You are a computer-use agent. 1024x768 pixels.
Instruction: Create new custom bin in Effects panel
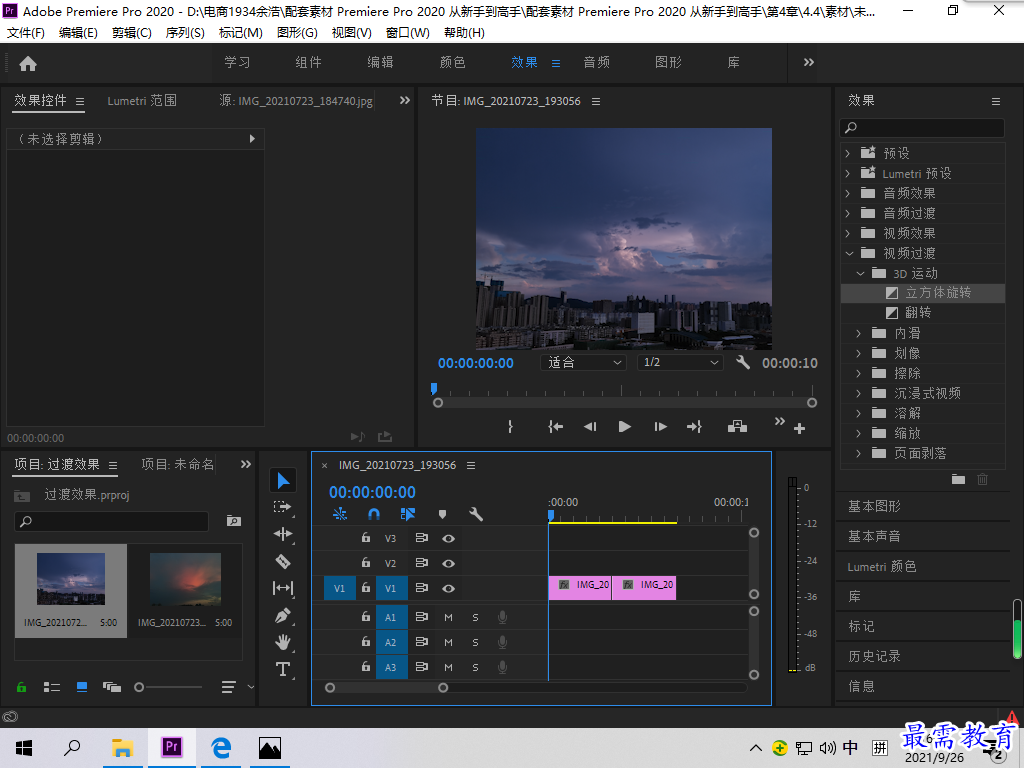[x=958, y=479]
